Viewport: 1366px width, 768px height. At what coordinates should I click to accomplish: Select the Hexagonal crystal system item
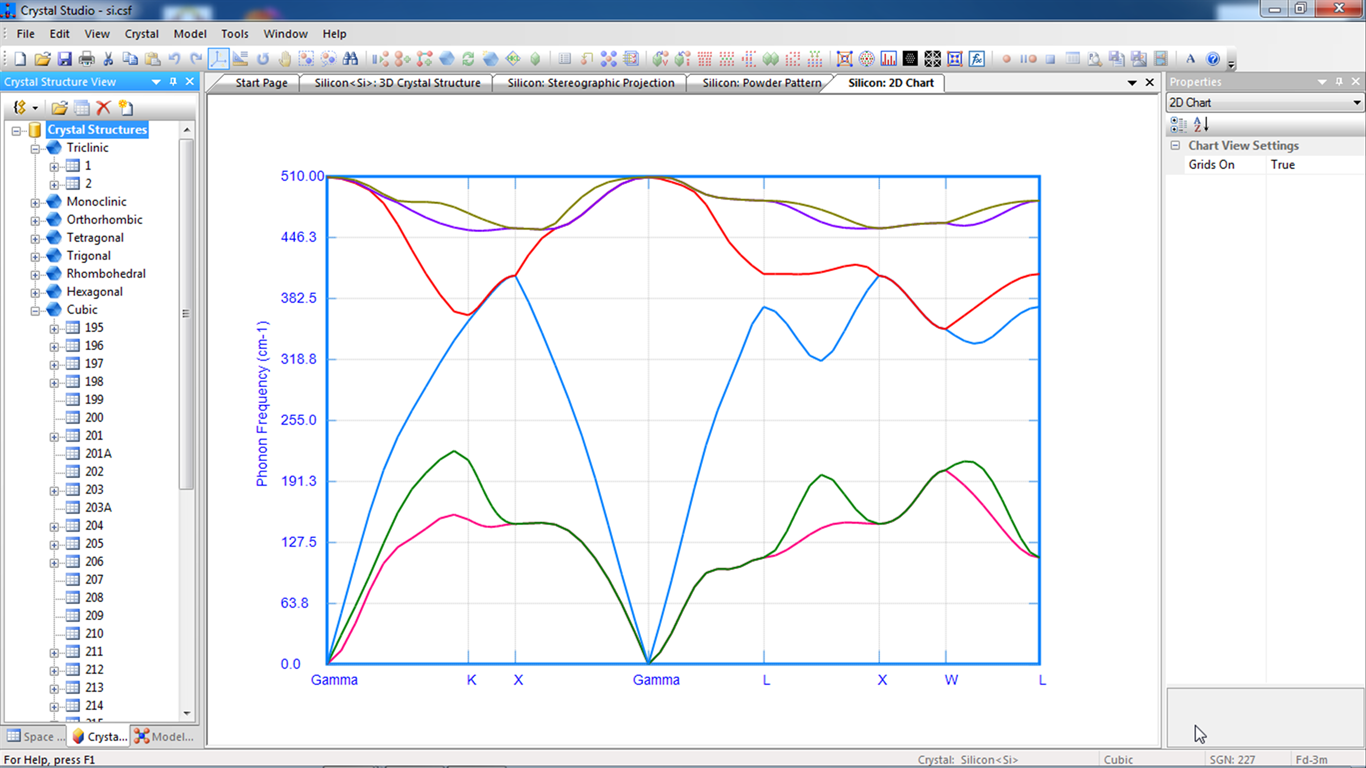(94, 292)
